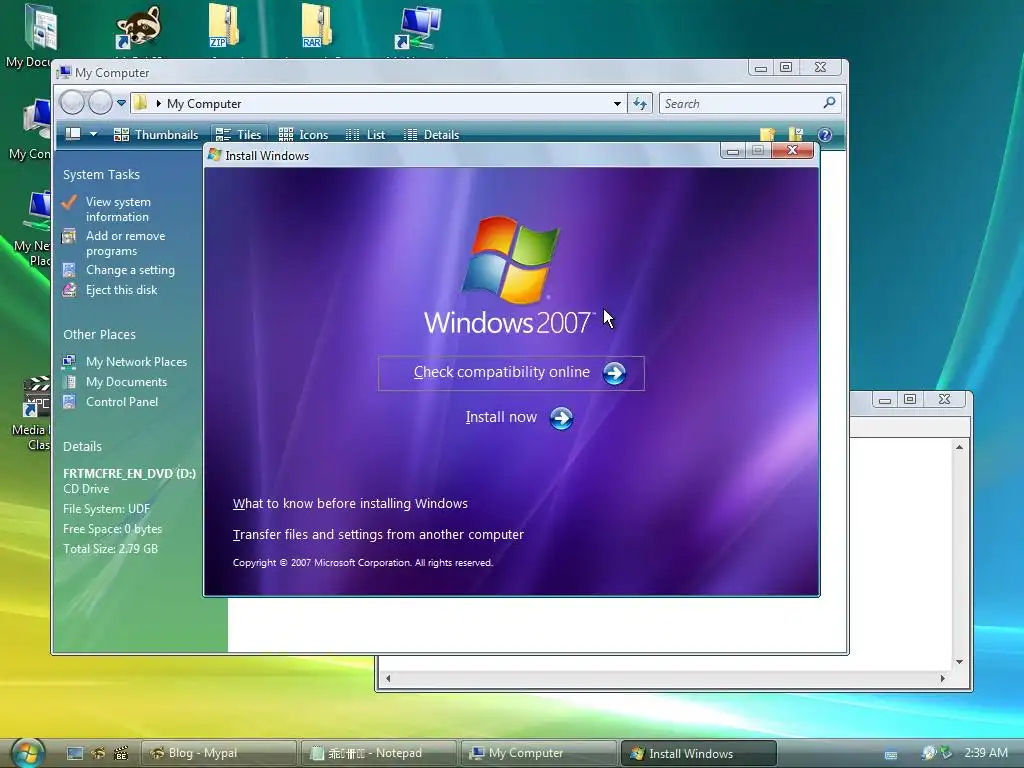This screenshot has width=1024, height=768.
Task: Open recent pages dropdown next to Forward
Action: pyautogui.click(x=121, y=103)
